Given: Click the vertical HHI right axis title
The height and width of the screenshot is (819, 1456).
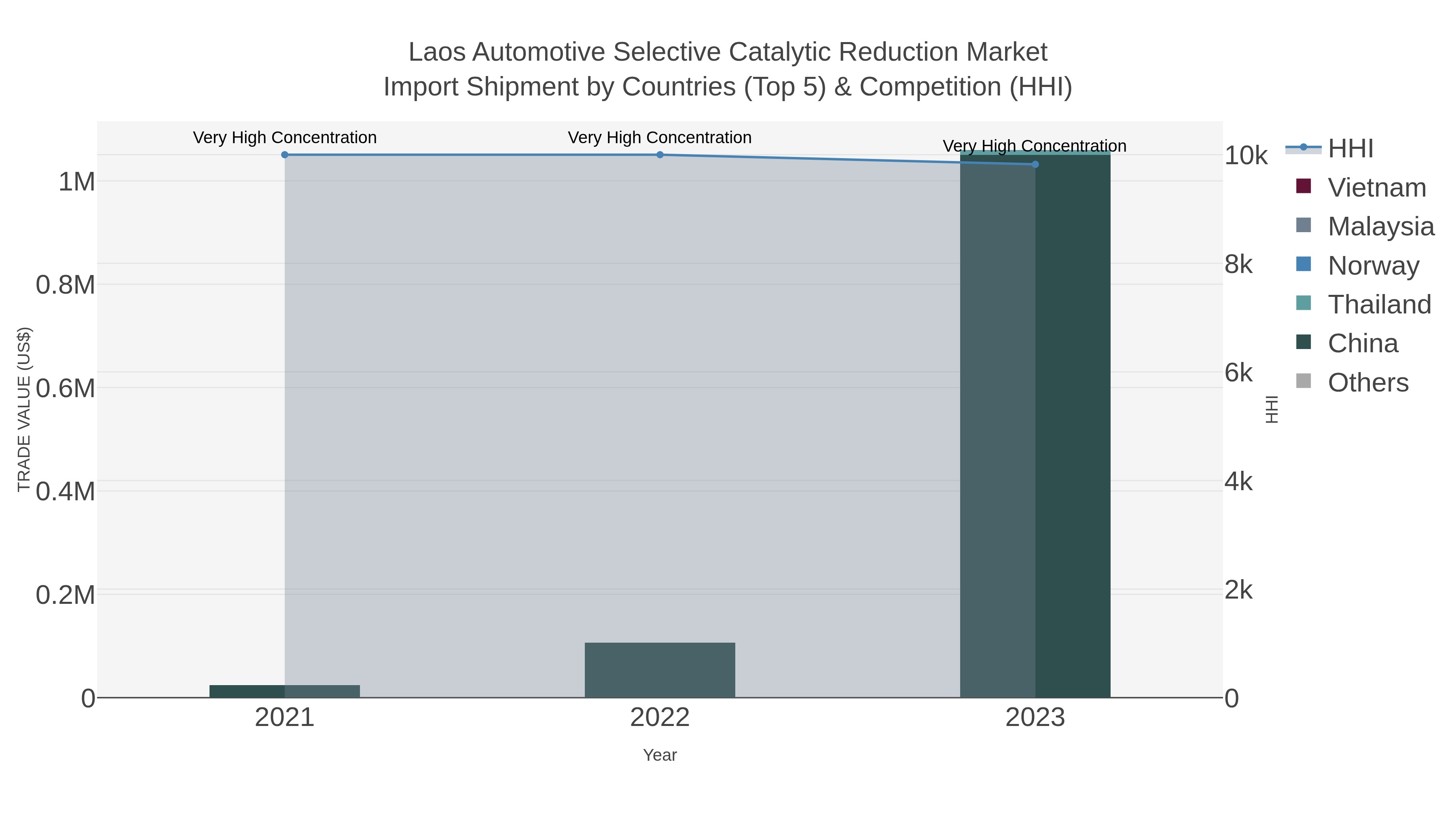Looking at the screenshot, I should tap(1272, 409).
